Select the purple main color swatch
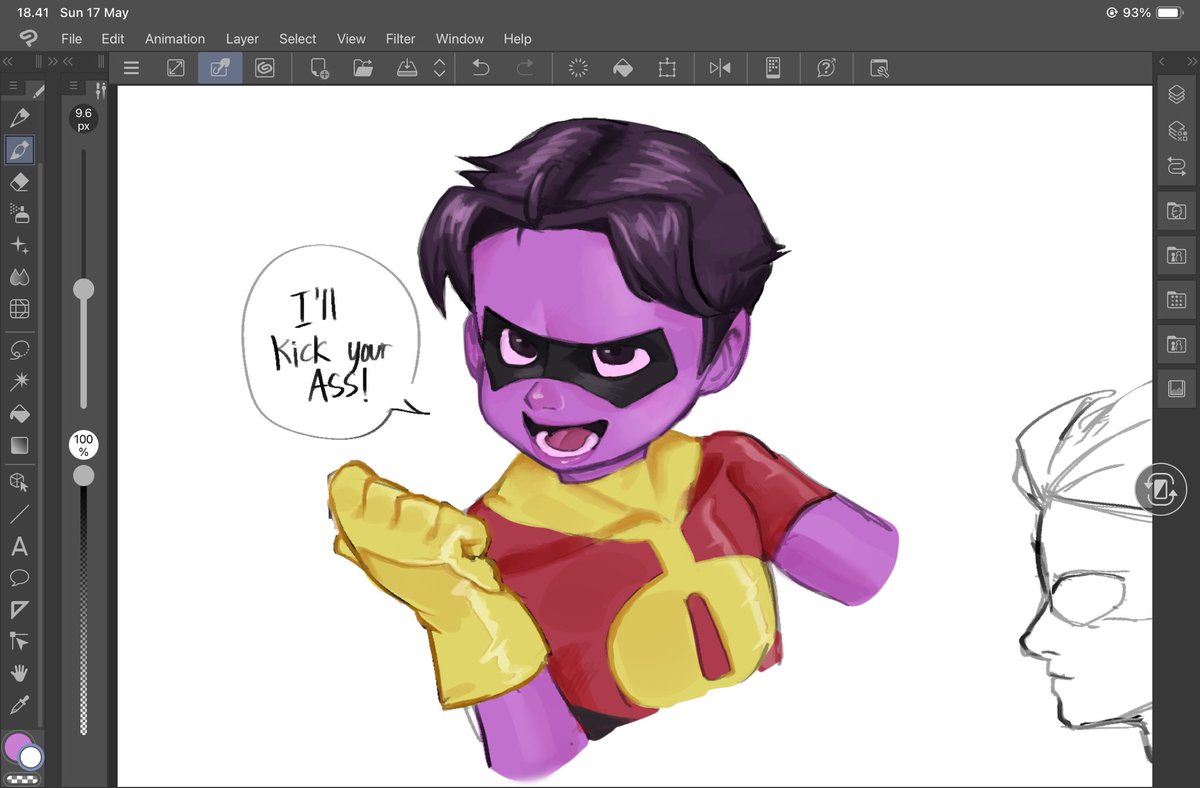 16,747
